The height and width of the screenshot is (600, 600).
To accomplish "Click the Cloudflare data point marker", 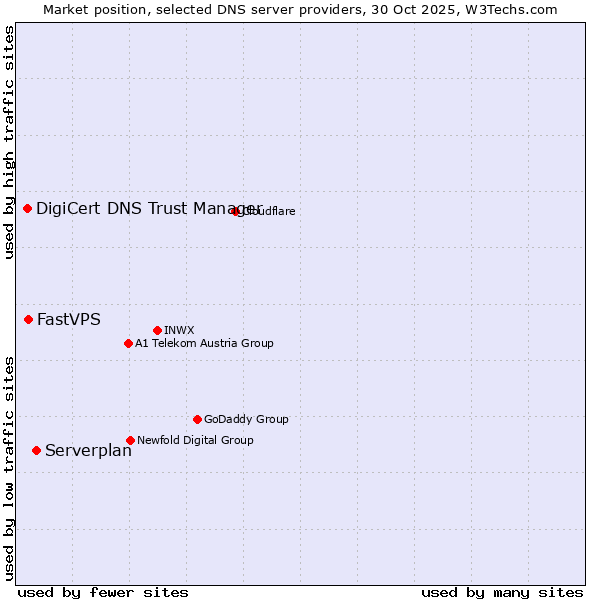I will [x=236, y=211].
